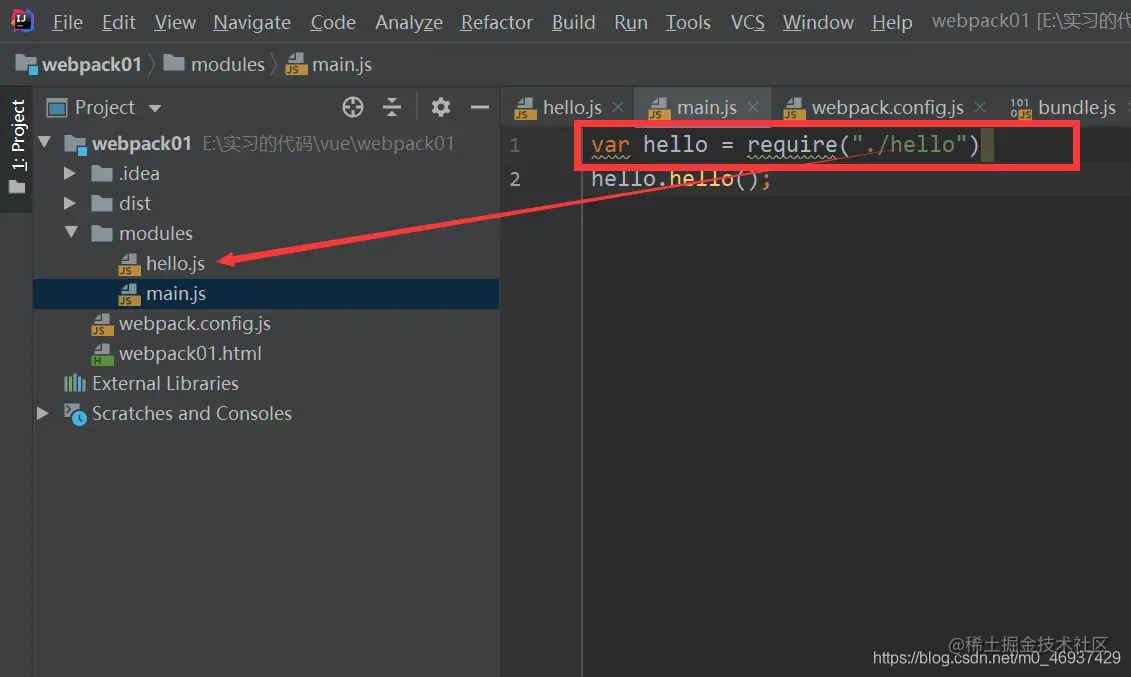Screen dimensions: 1131x677
Task: Click the webpack01.html file icon
Action: click(x=102, y=354)
